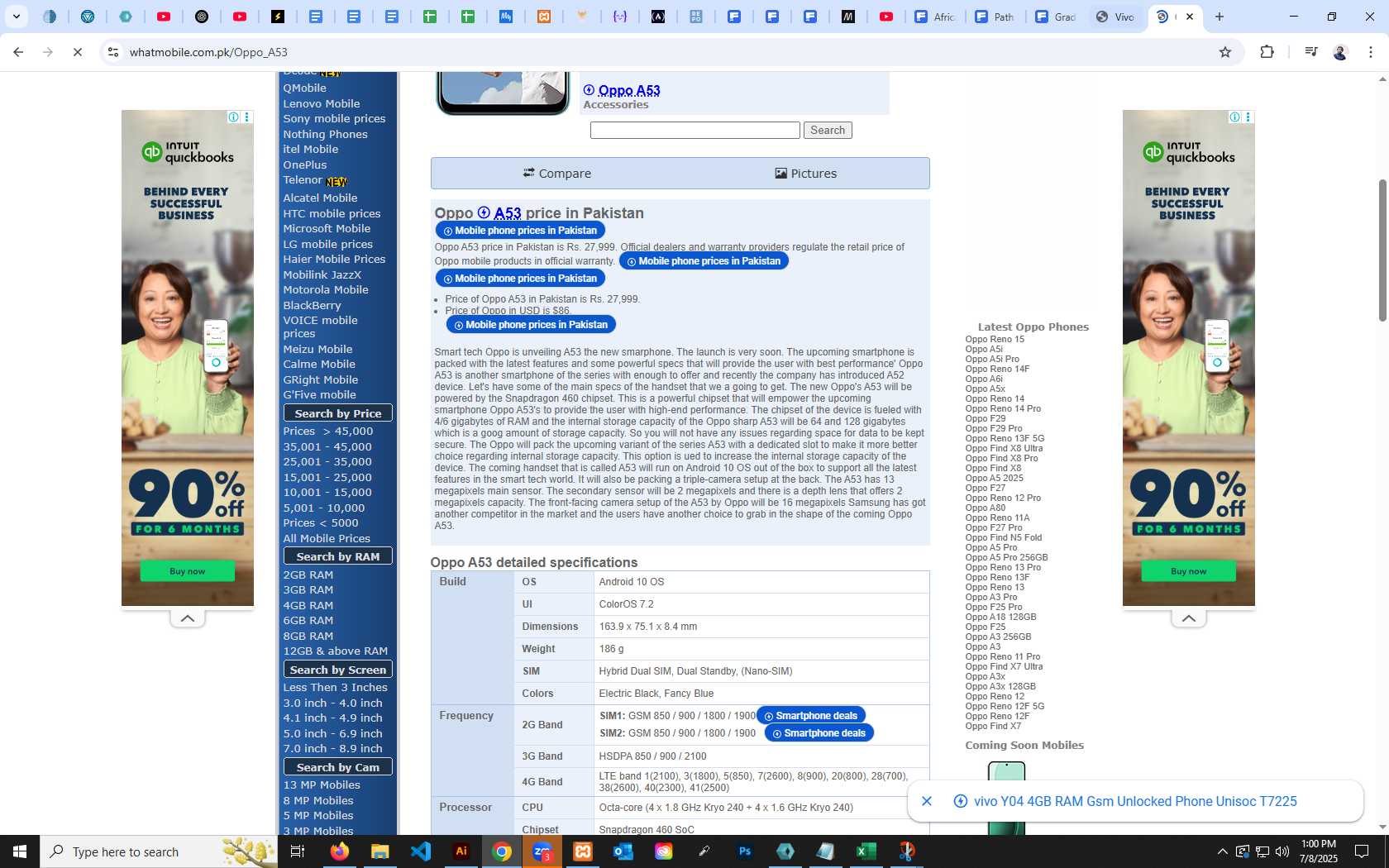This screenshot has height=868, width=1389.
Task: Open Google Chrome from taskbar
Action: 502,851
